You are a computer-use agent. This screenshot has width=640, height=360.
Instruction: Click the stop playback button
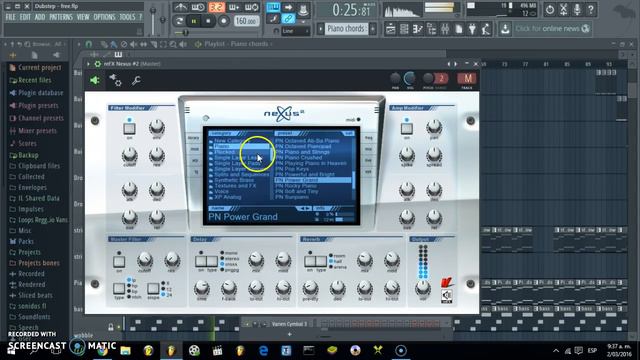pyautogui.click(x=208, y=21)
